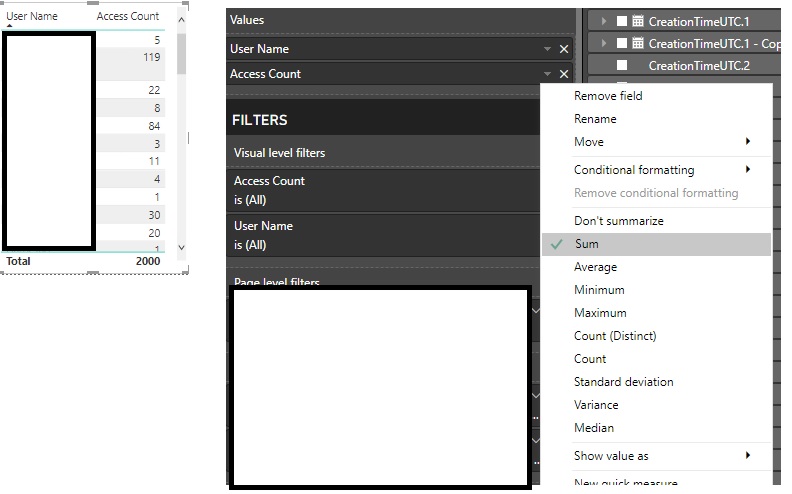Image resolution: width=792 pixels, height=494 pixels.
Task: Open User Name field dropdown arrow
Action: click(547, 49)
